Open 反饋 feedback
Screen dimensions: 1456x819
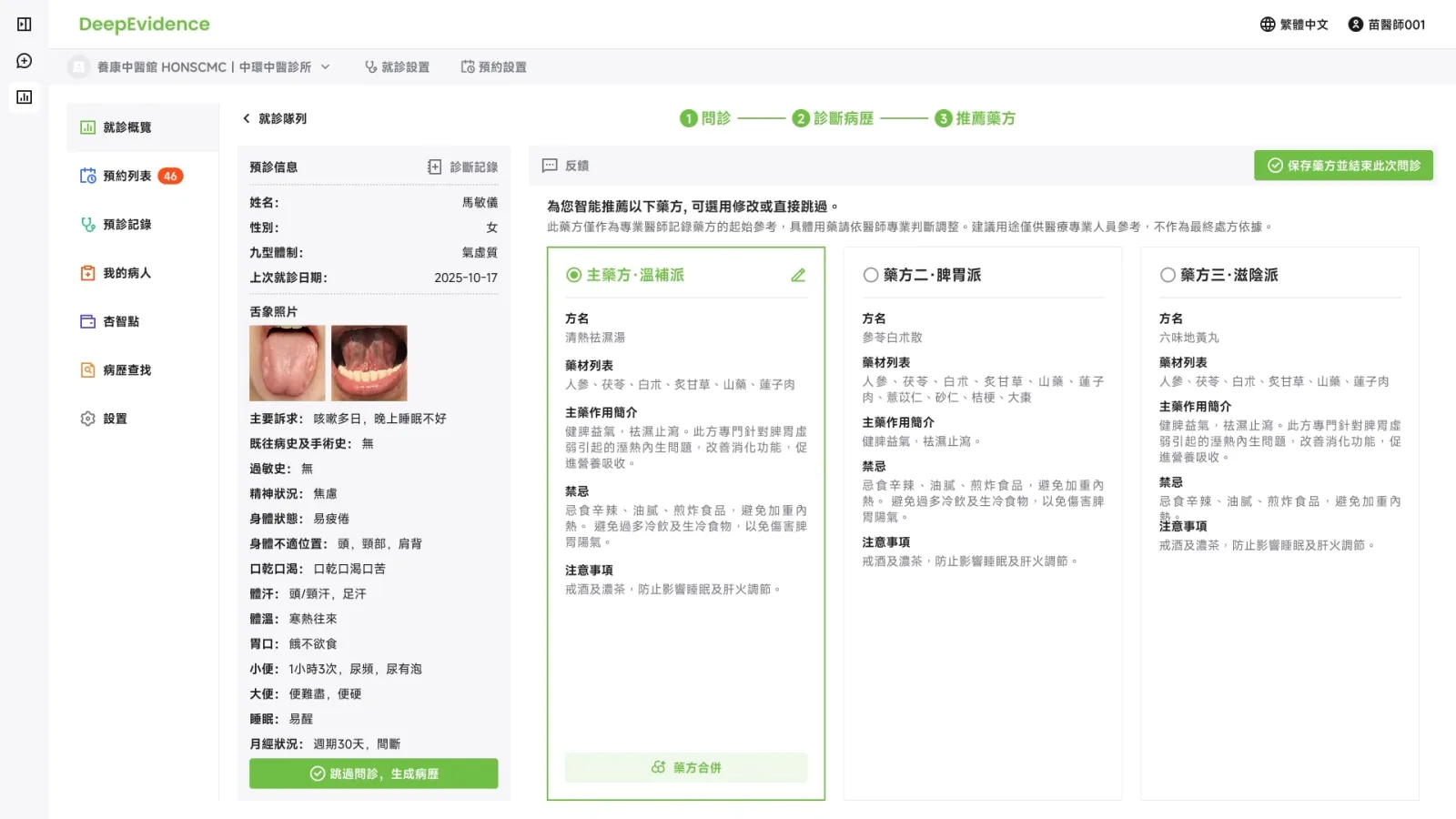pyautogui.click(x=565, y=166)
